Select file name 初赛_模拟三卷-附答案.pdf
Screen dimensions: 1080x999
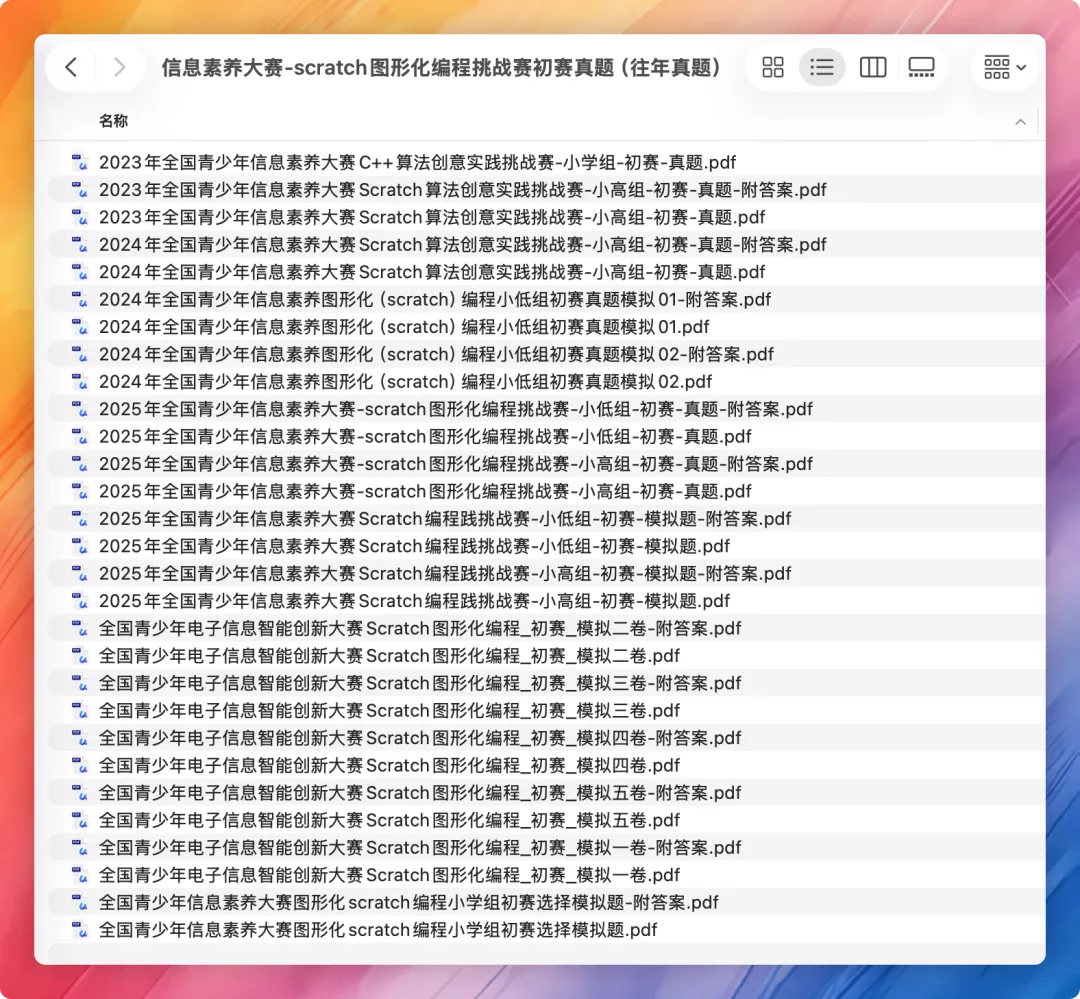420,683
